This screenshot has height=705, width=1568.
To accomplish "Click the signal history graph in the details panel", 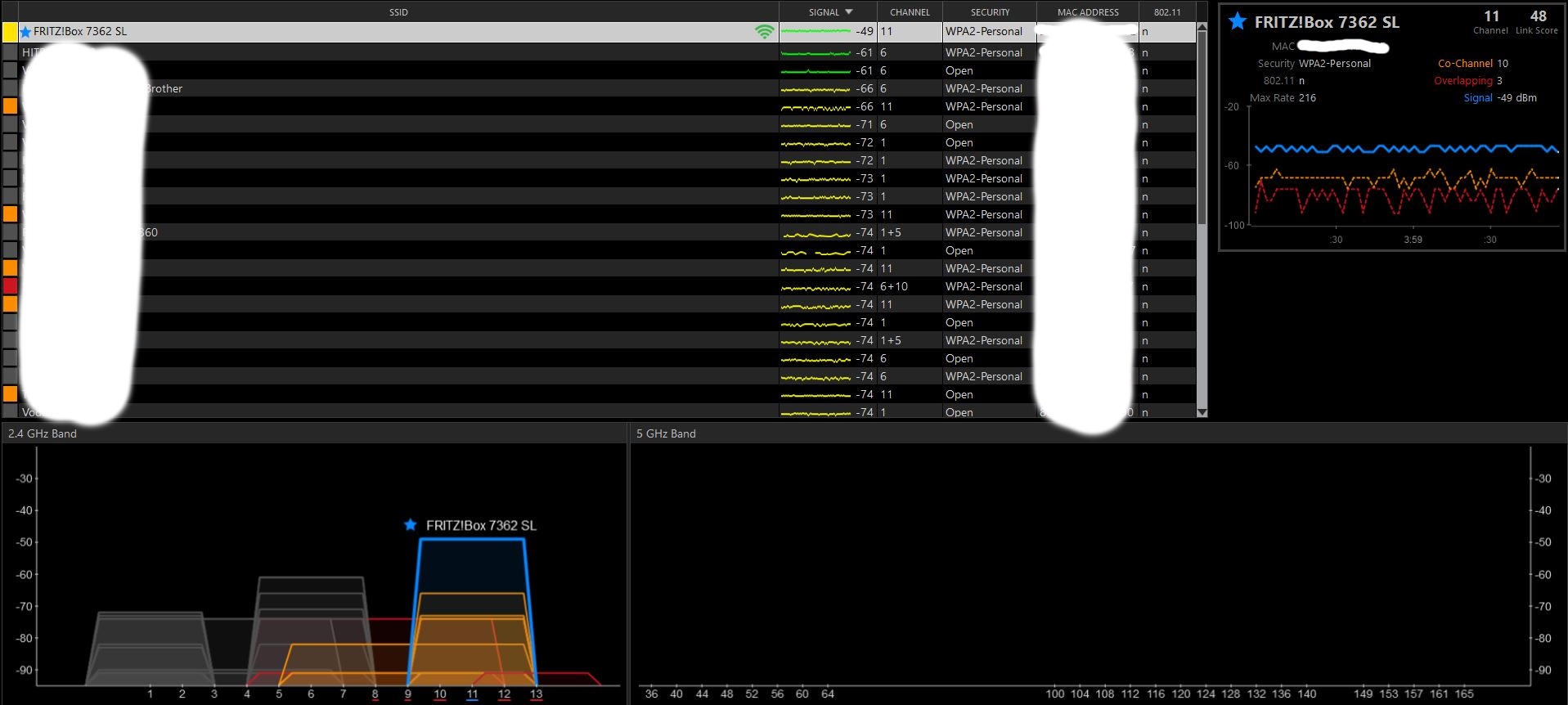I will 1404,168.
